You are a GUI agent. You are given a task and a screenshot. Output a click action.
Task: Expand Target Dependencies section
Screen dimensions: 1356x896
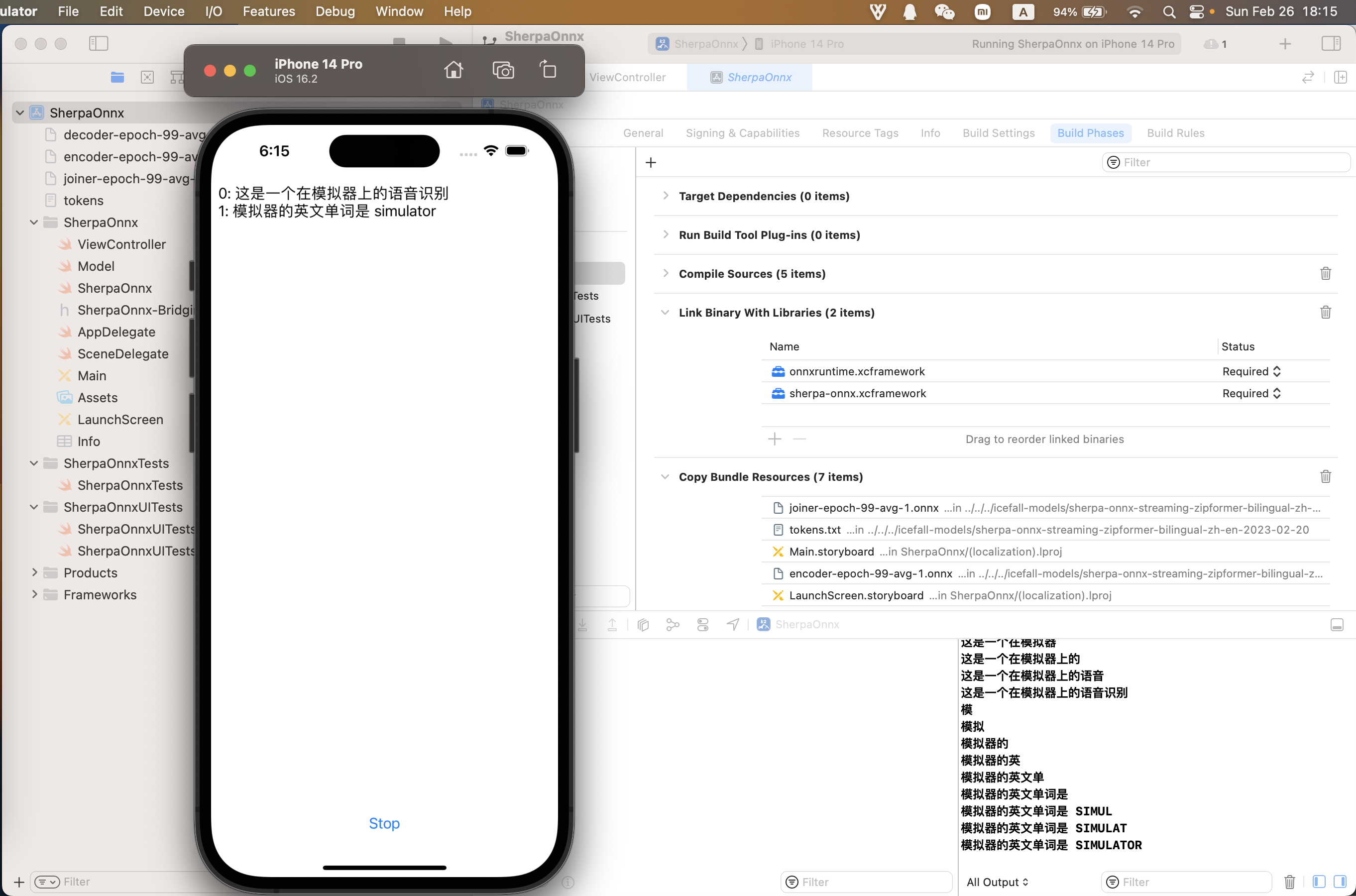[665, 196]
